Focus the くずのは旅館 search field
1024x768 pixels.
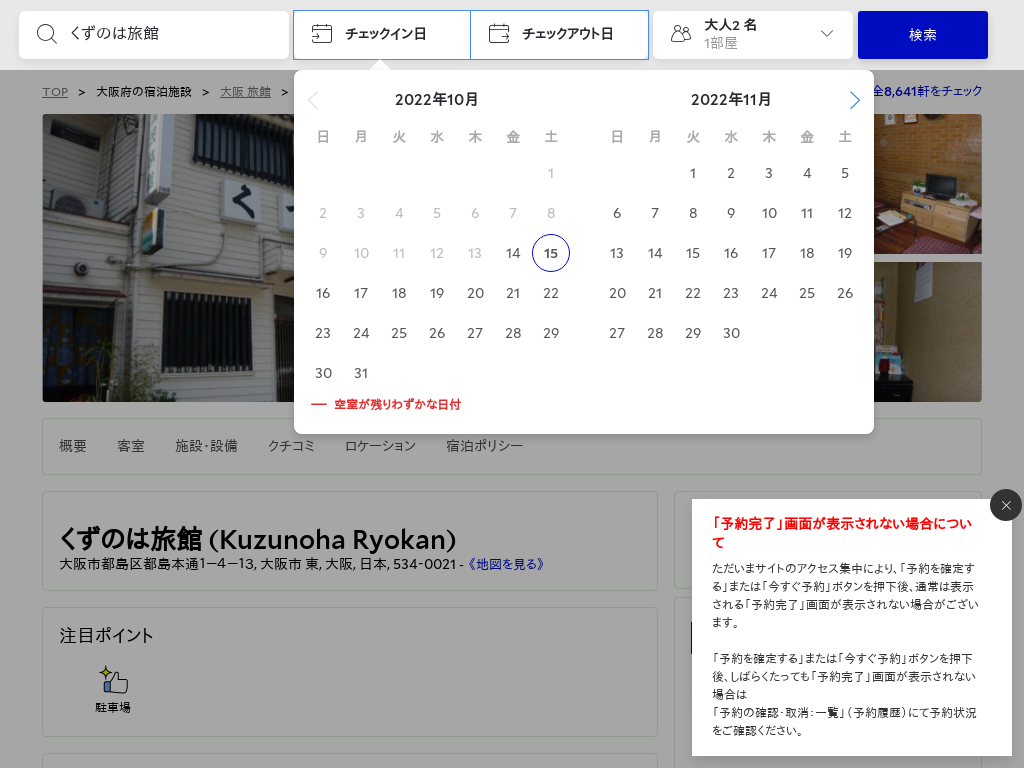[154, 35]
